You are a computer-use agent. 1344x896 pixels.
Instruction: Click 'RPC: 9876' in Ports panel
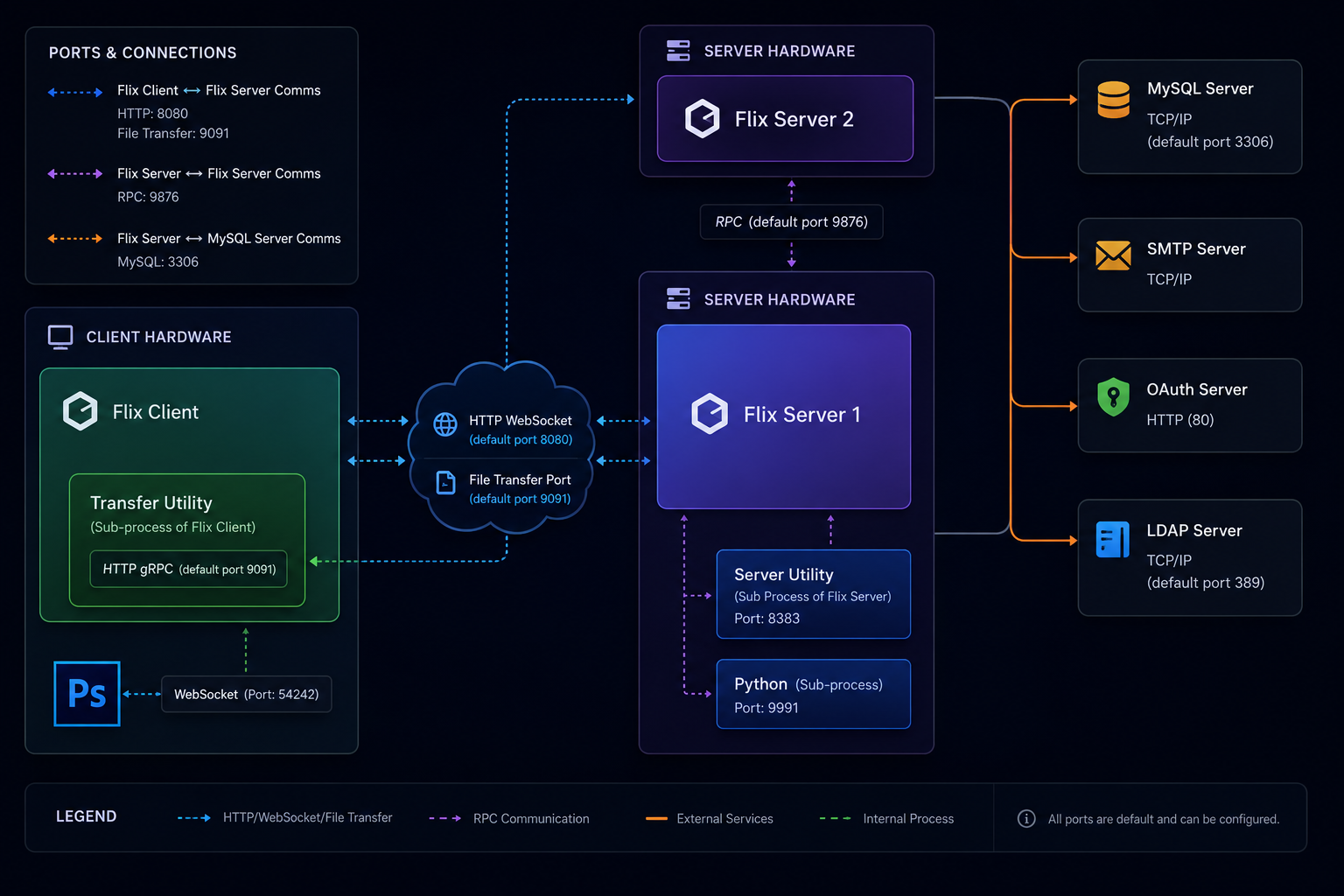pyautogui.click(x=148, y=197)
